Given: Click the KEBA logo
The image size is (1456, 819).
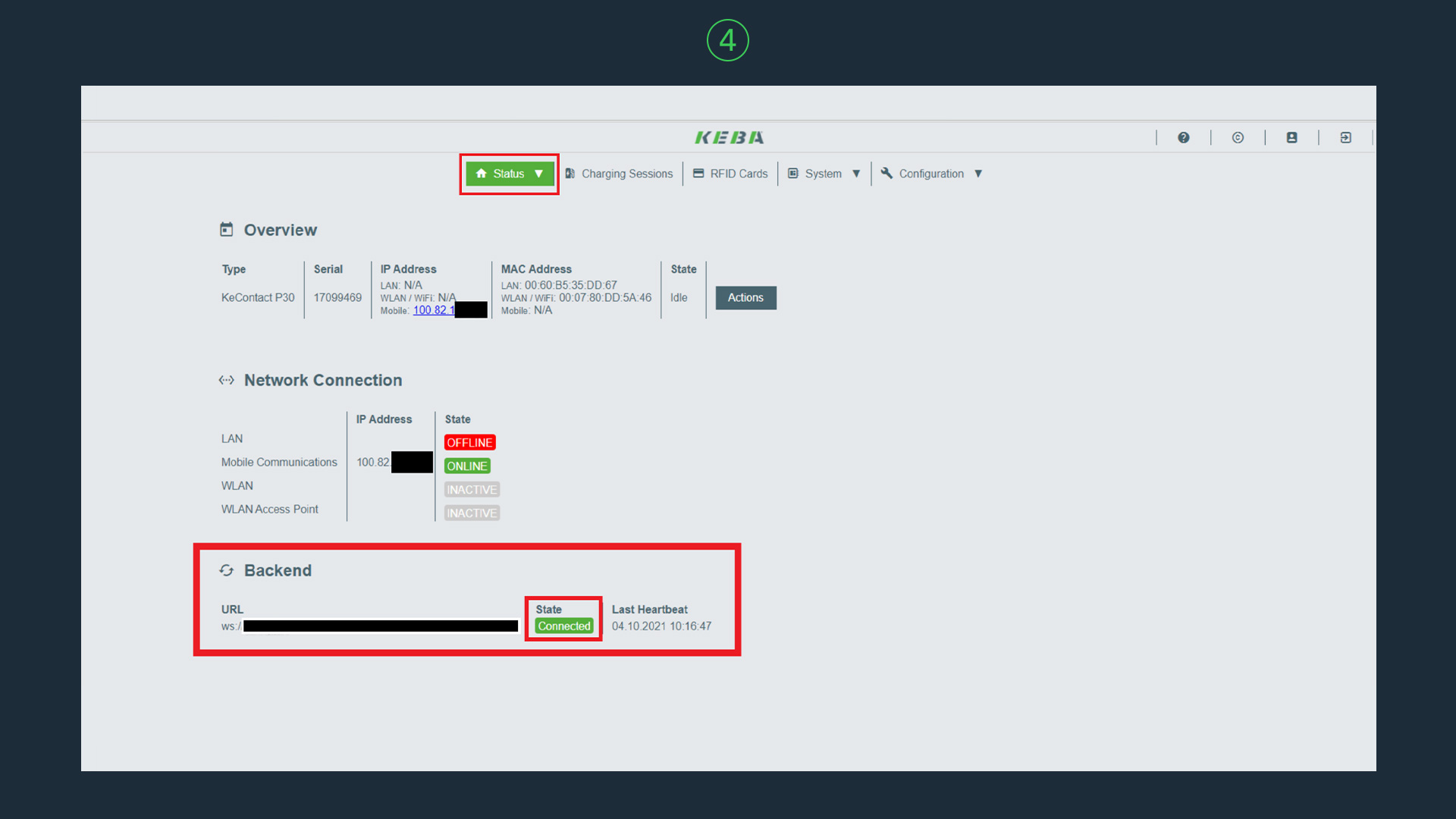Looking at the screenshot, I should tap(730, 137).
